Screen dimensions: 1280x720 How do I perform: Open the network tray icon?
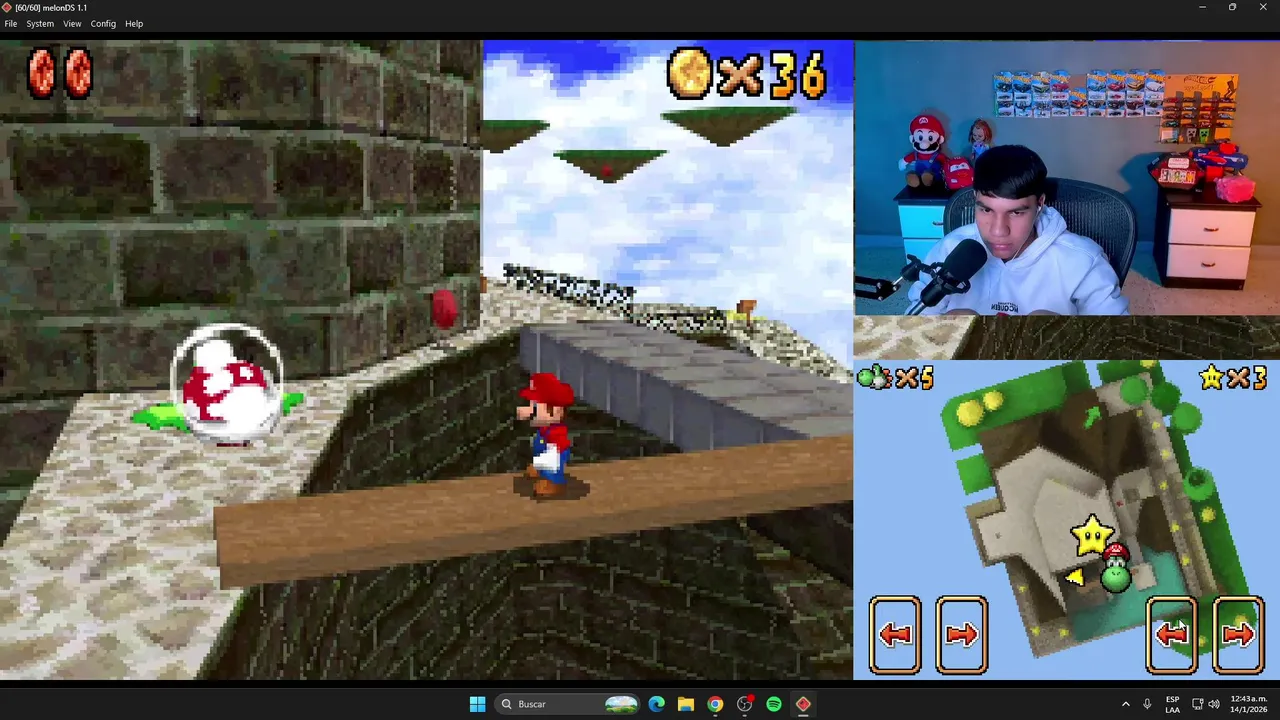(1197, 704)
